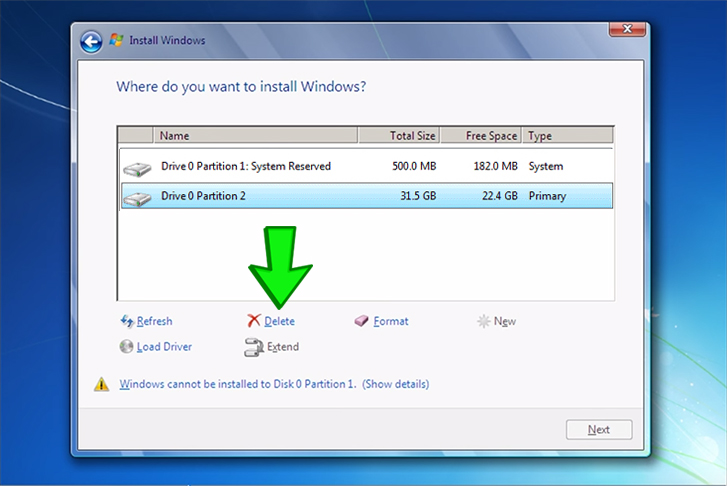The image size is (727, 486).
Task: Click the 22.4 GB free space cell
Action: [x=500, y=196]
